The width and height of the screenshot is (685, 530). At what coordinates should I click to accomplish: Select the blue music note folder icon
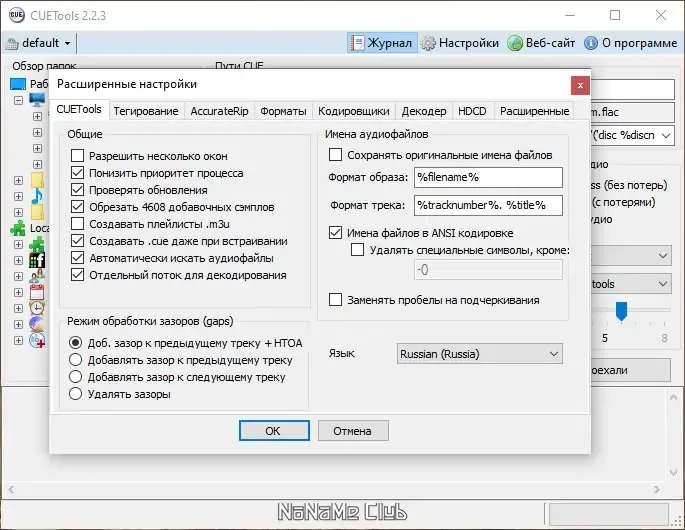37,196
